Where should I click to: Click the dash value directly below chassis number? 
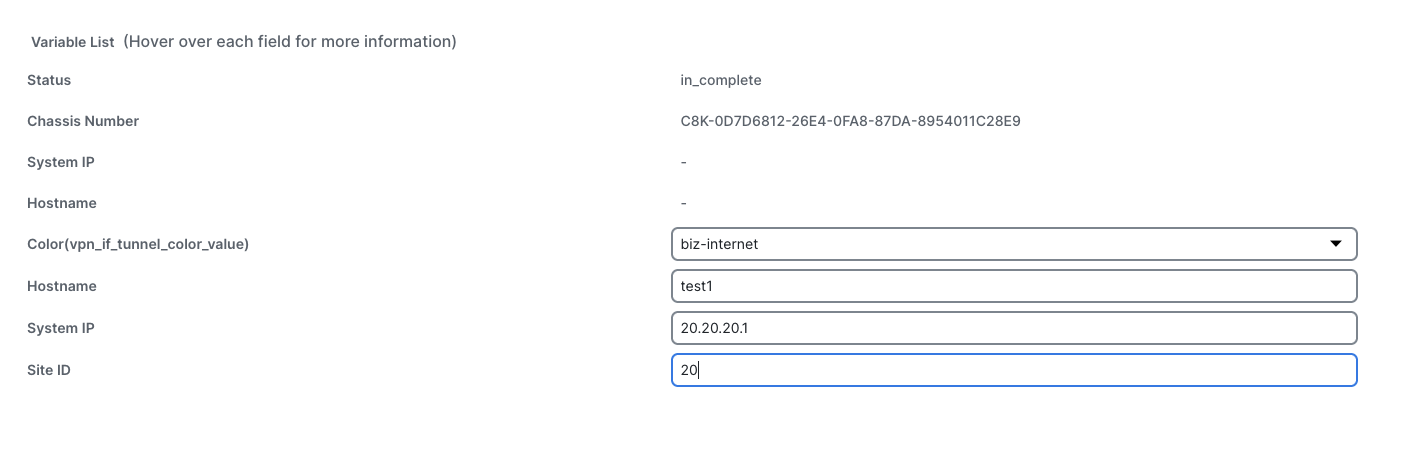coord(683,162)
